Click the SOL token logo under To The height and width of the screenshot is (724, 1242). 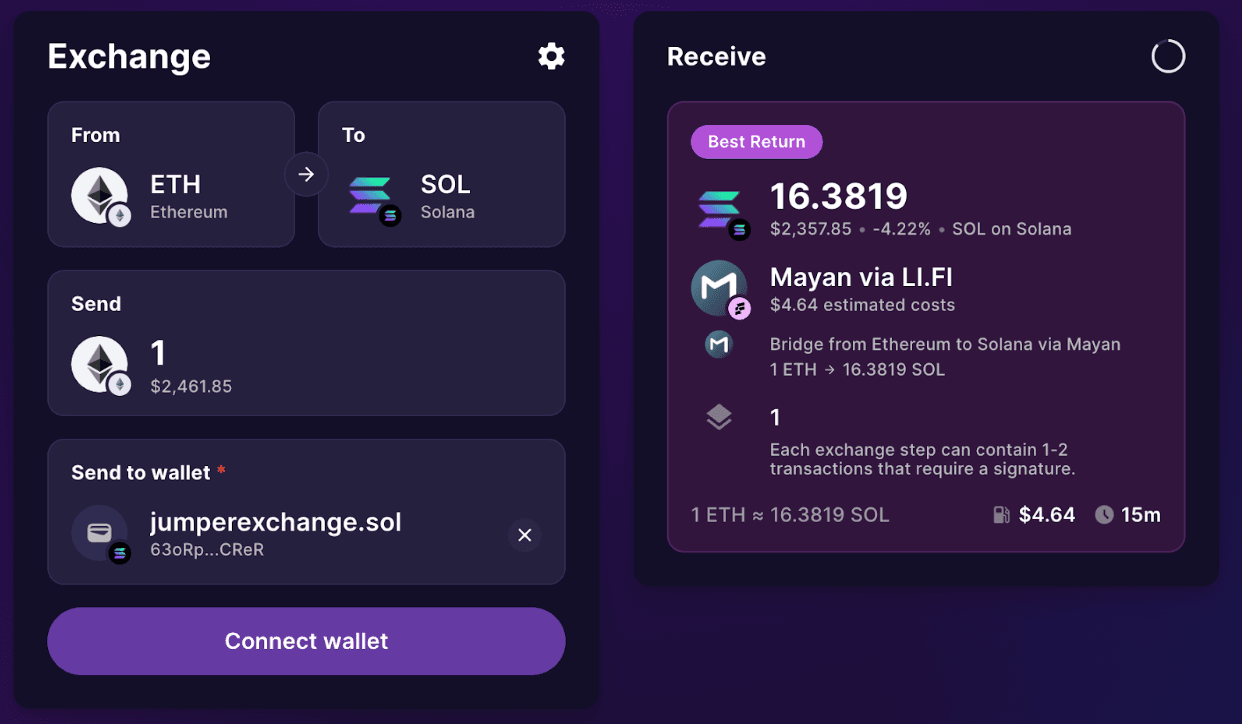[371, 196]
